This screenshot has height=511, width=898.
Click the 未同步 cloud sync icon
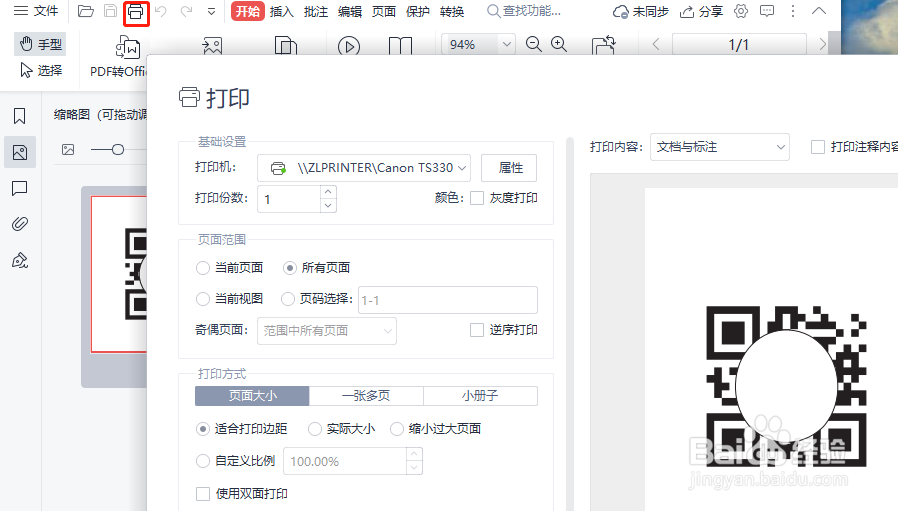tap(620, 11)
